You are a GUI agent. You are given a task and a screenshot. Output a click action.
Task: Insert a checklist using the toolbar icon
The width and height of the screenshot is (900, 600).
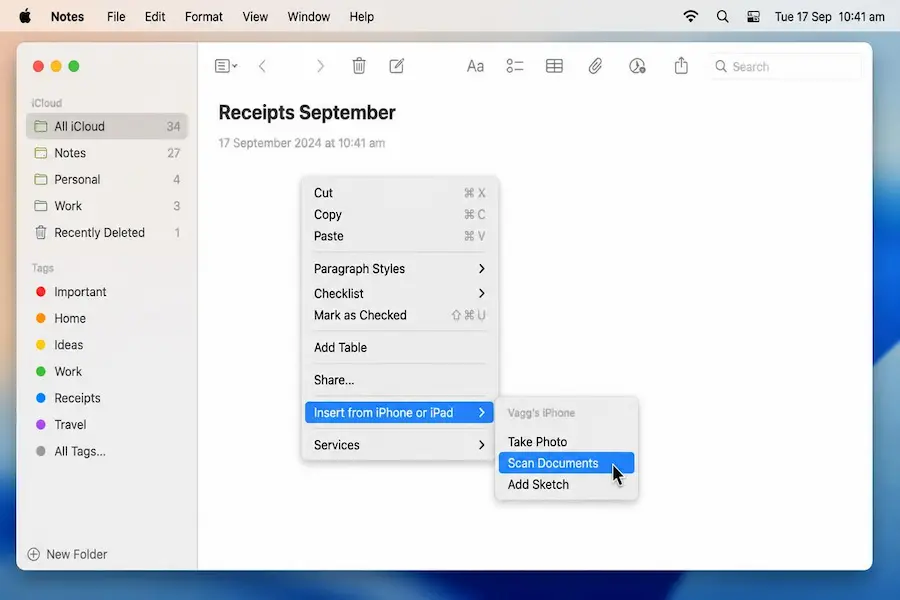click(515, 66)
